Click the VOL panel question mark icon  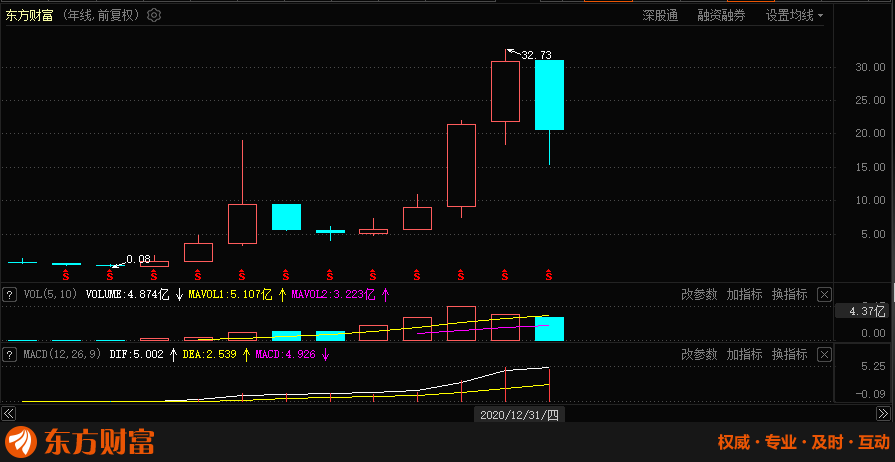coord(9,295)
